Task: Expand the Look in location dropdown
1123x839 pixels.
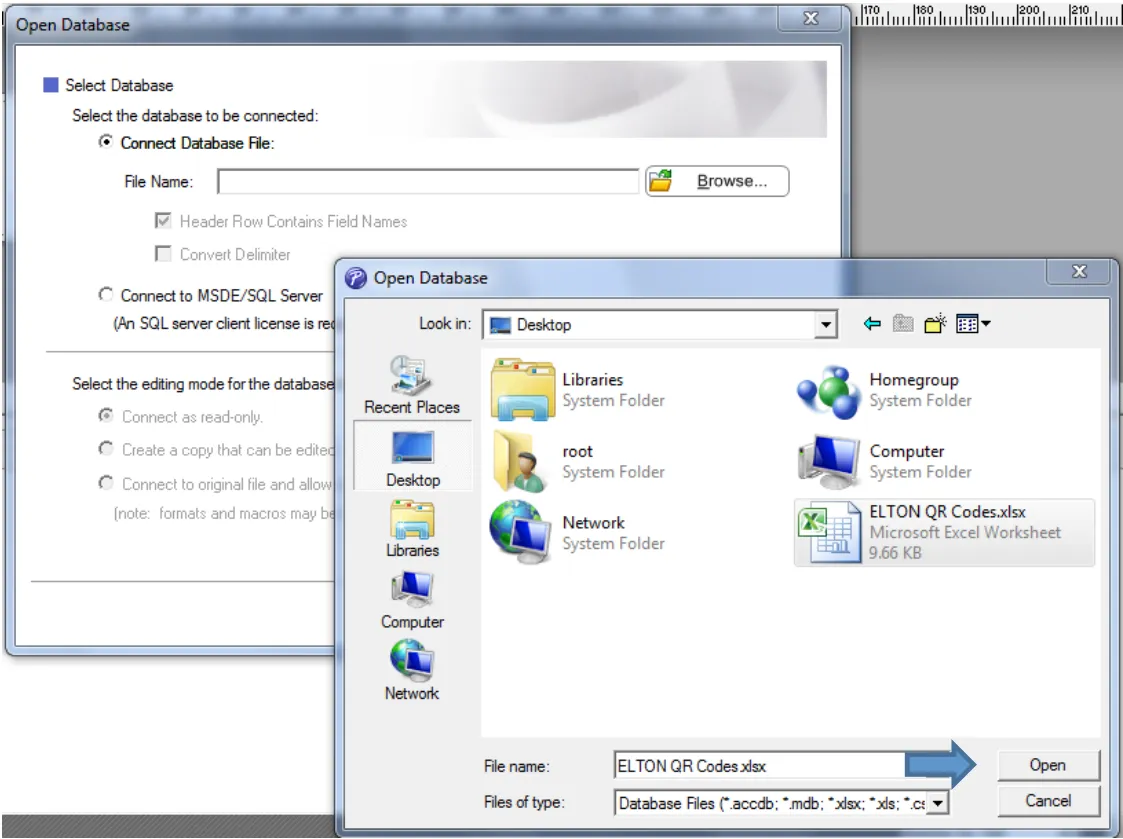Action: (826, 325)
